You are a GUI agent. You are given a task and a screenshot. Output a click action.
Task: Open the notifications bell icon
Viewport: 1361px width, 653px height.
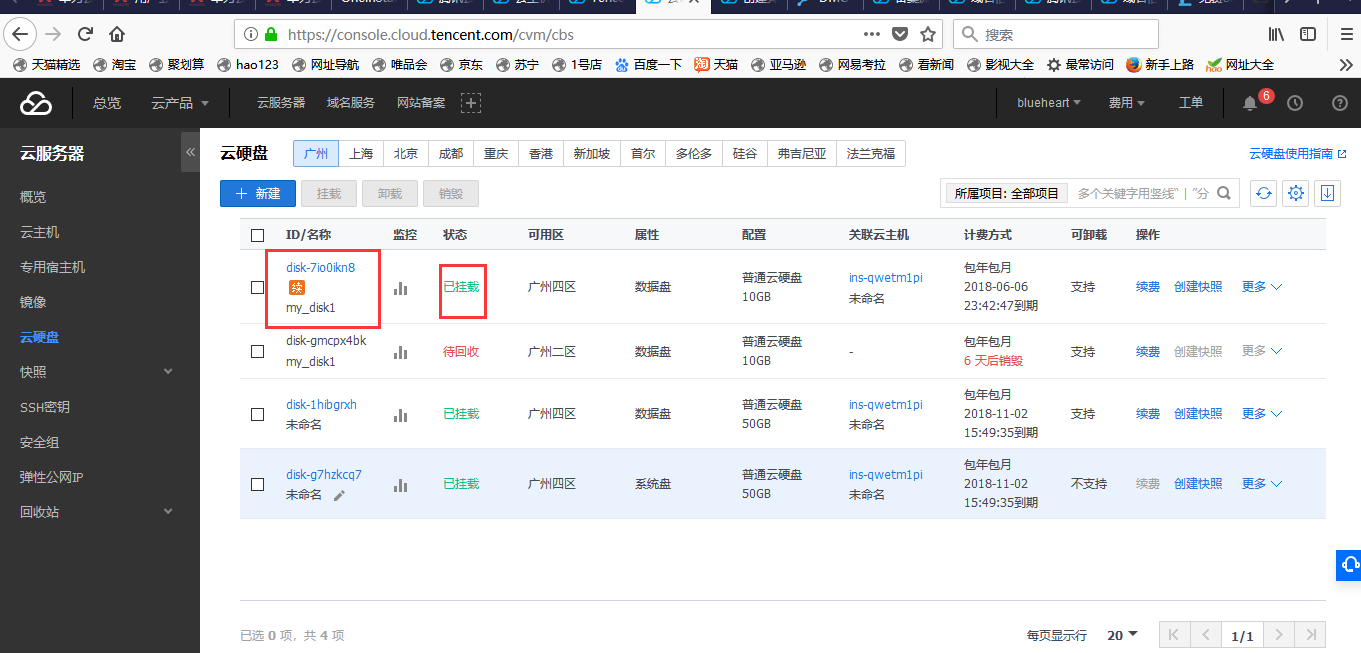pos(1249,103)
